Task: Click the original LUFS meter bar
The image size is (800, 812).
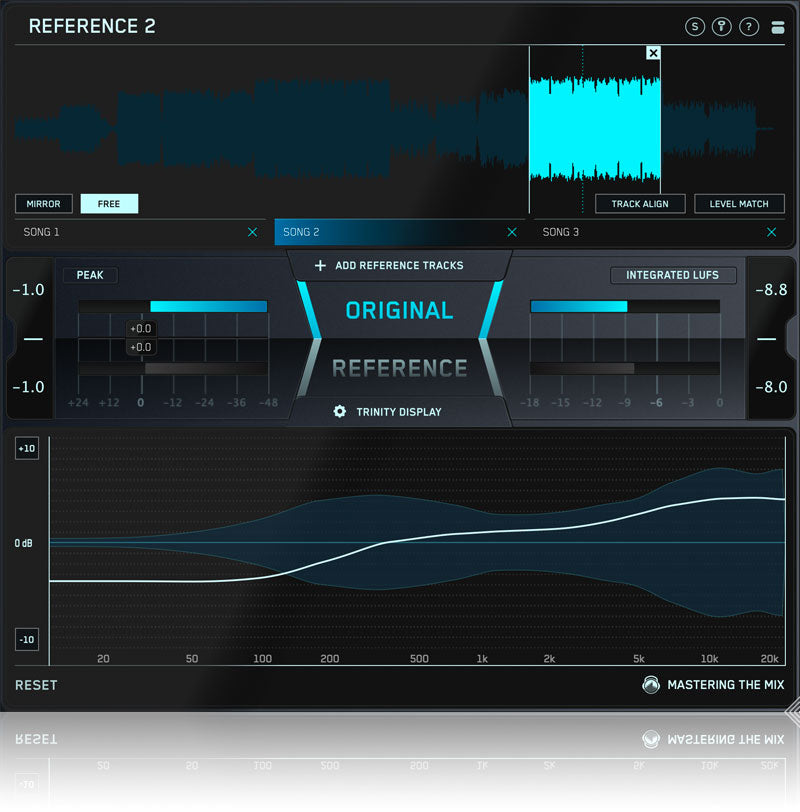Action: point(625,307)
